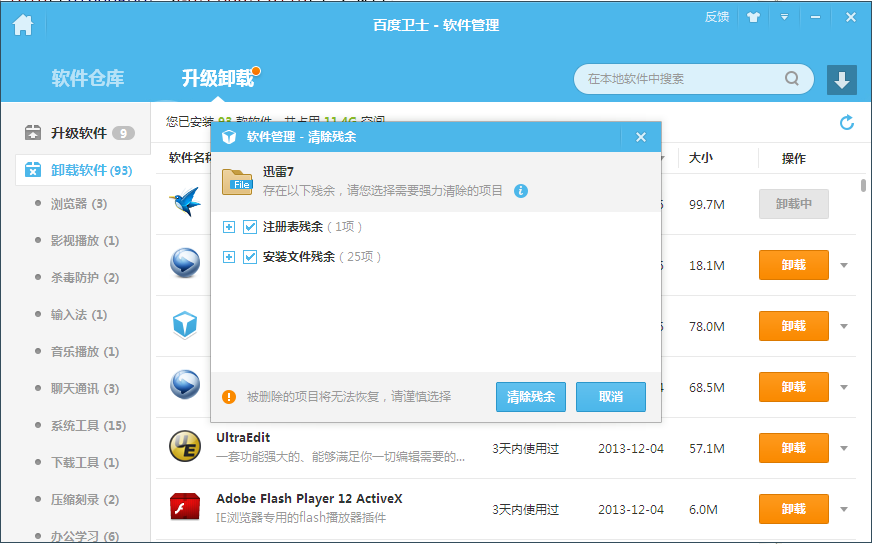Click the refresh icon above the list
This screenshot has width=872, height=544.
(847, 122)
